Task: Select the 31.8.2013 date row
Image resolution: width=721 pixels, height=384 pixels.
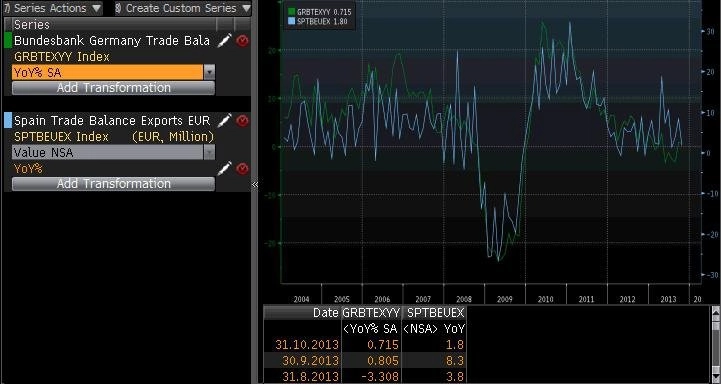Action: coord(366,377)
